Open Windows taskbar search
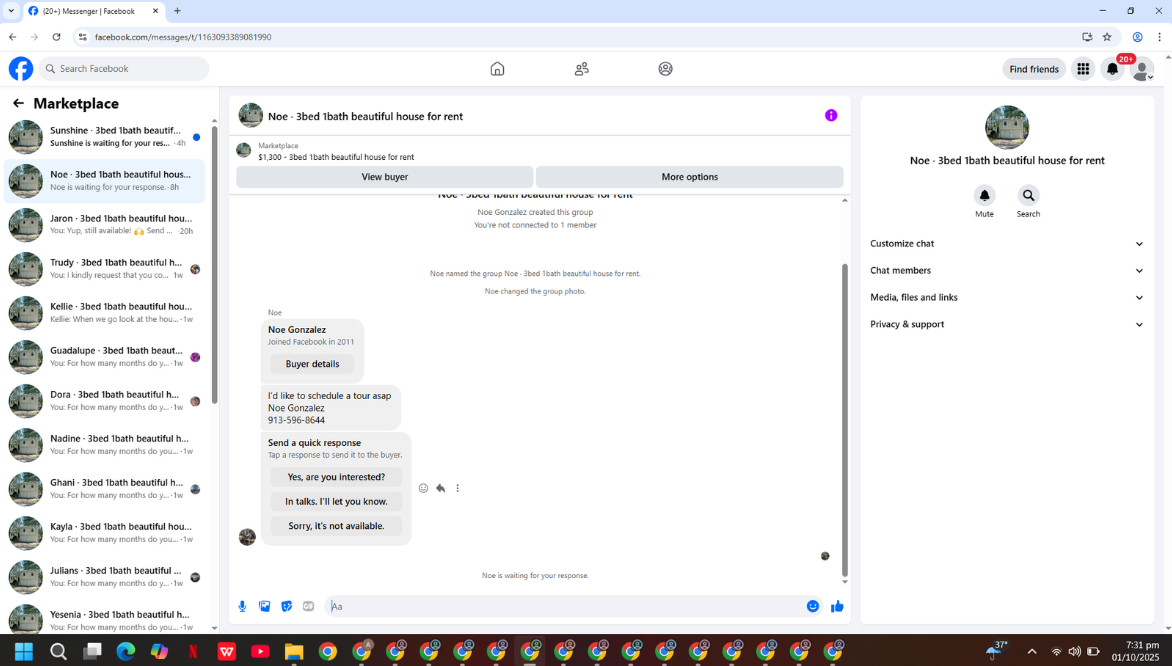1172x666 pixels. click(x=58, y=651)
